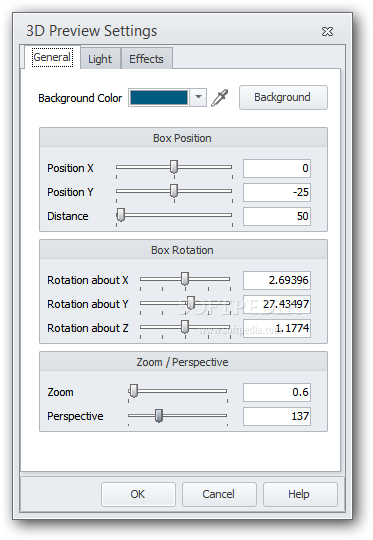Focus the Zoom value field showing 0.6
The height and width of the screenshot is (540, 373).
click(277, 392)
